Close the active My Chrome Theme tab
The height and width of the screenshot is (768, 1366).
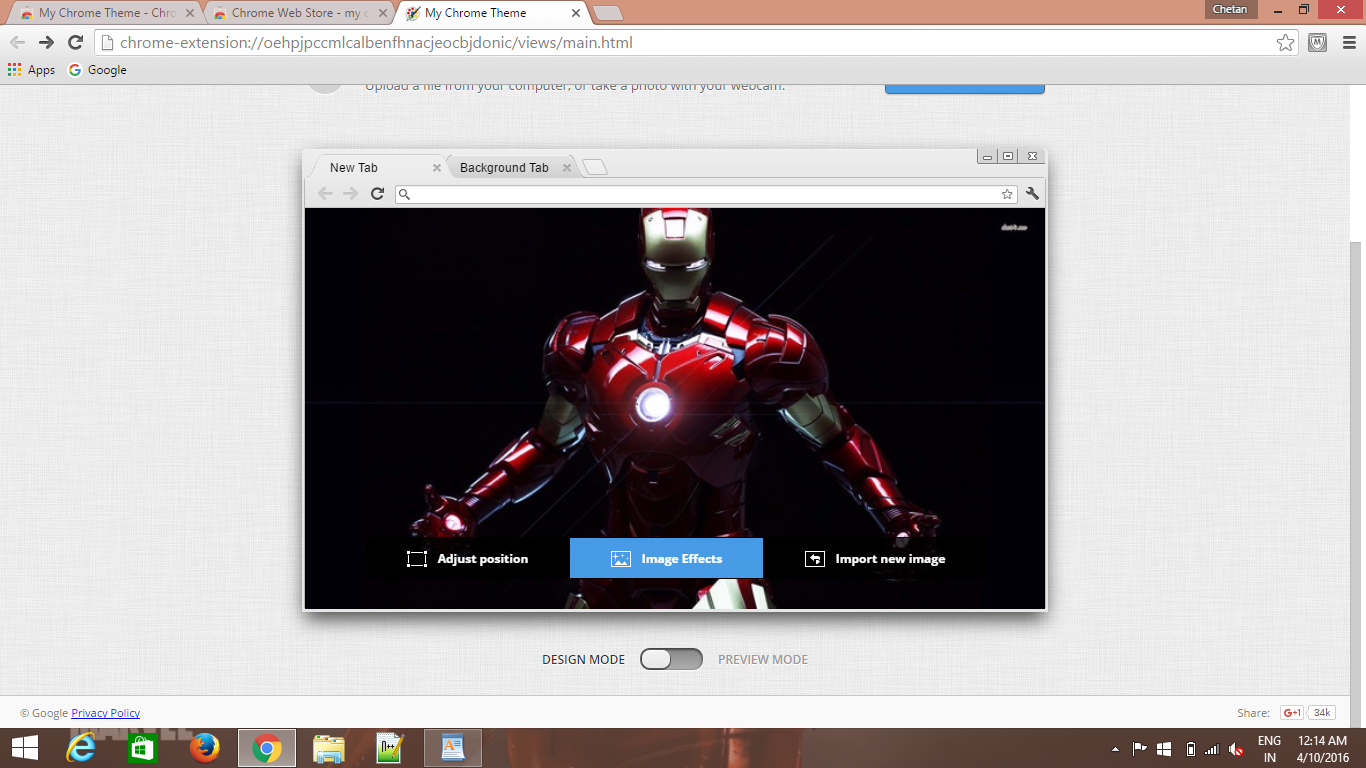pyautogui.click(x=575, y=13)
